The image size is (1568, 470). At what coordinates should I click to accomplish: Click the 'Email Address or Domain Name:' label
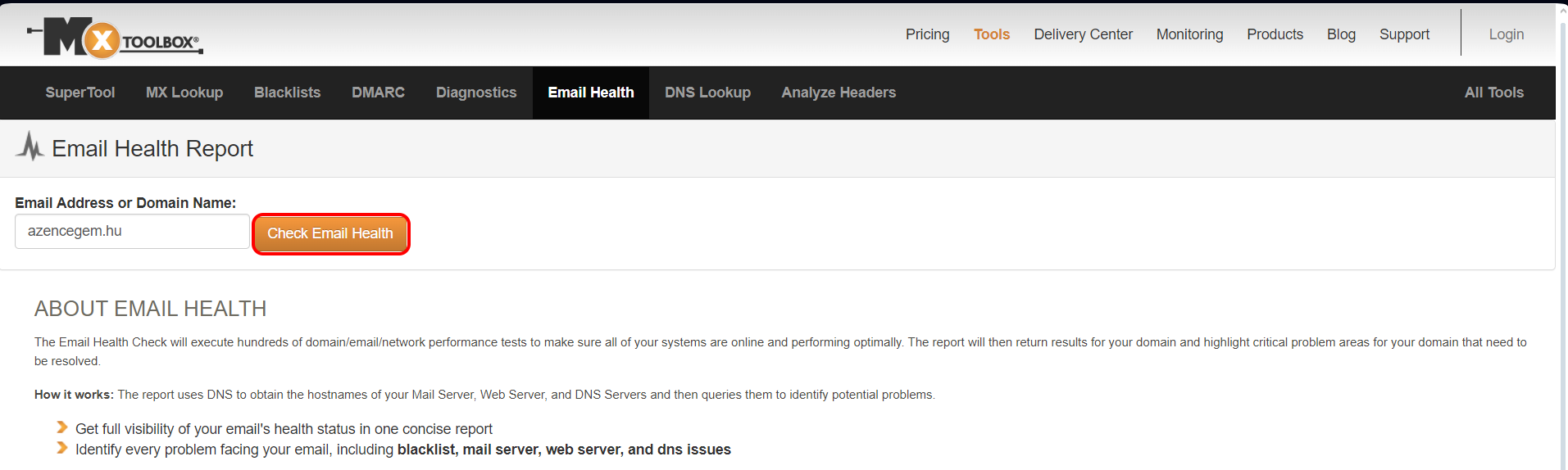125,203
